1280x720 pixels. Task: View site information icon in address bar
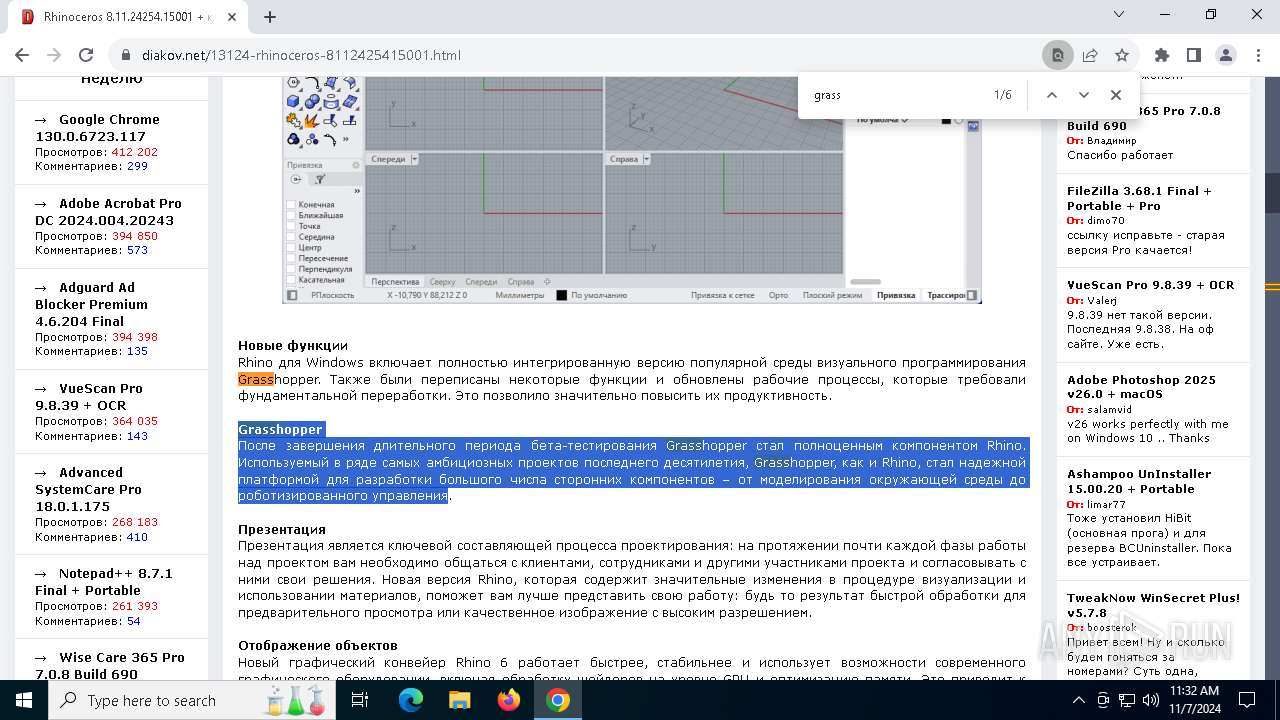pyautogui.click(x=126, y=55)
